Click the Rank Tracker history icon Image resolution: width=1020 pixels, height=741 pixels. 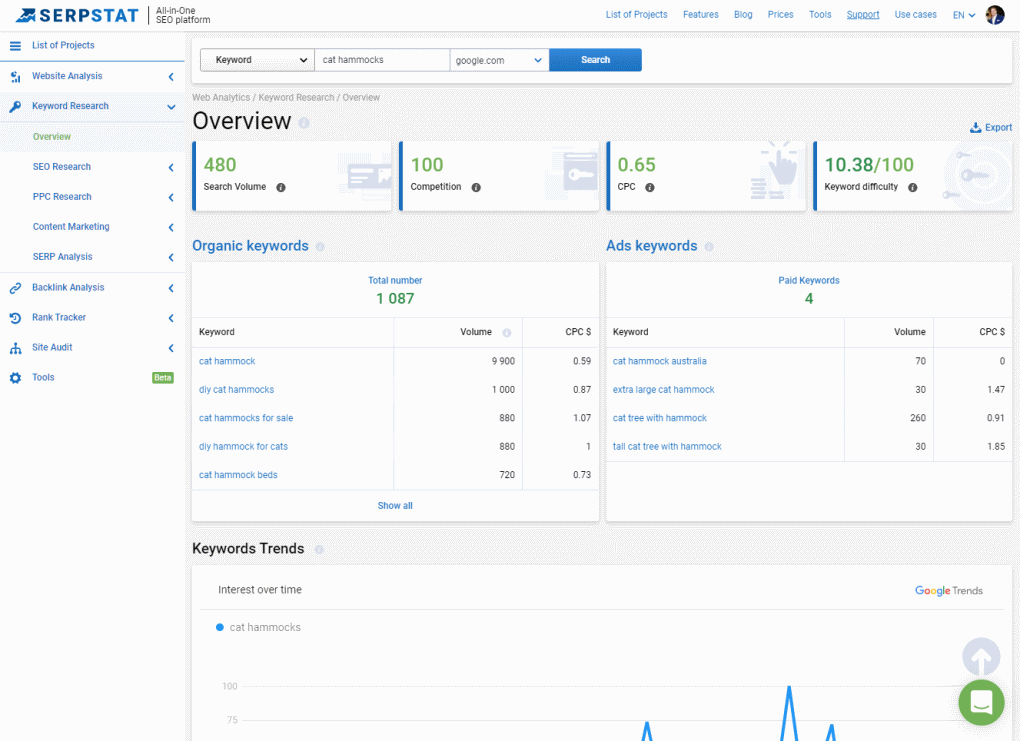point(15,318)
